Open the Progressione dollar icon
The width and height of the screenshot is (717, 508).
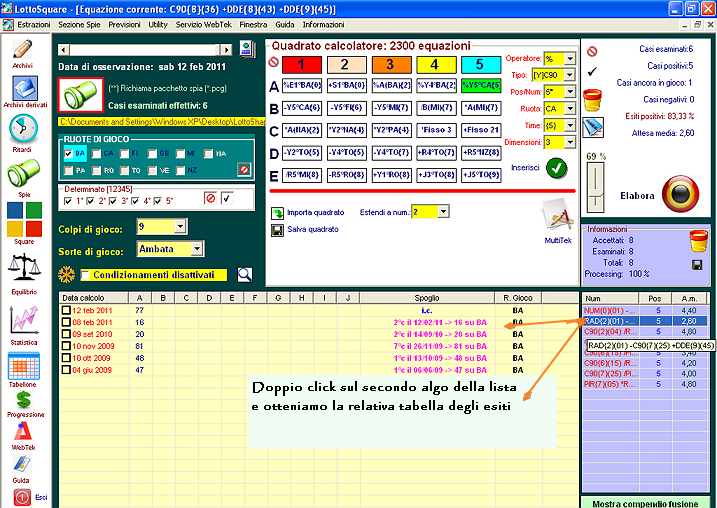(x=23, y=400)
